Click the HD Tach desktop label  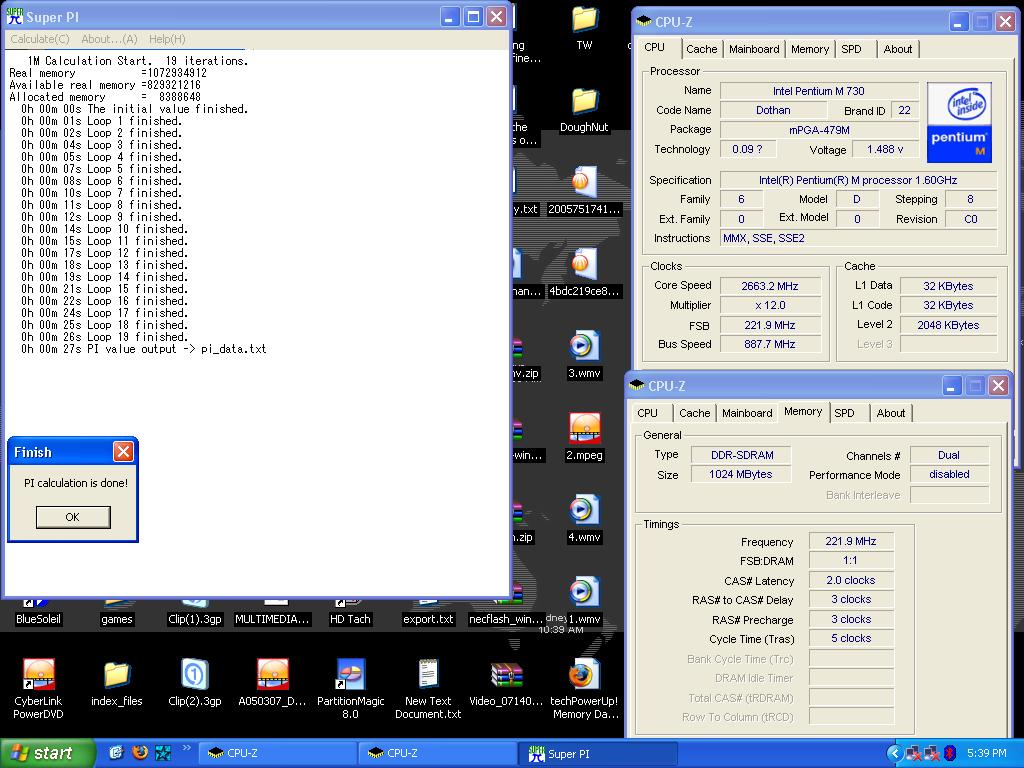click(350, 619)
